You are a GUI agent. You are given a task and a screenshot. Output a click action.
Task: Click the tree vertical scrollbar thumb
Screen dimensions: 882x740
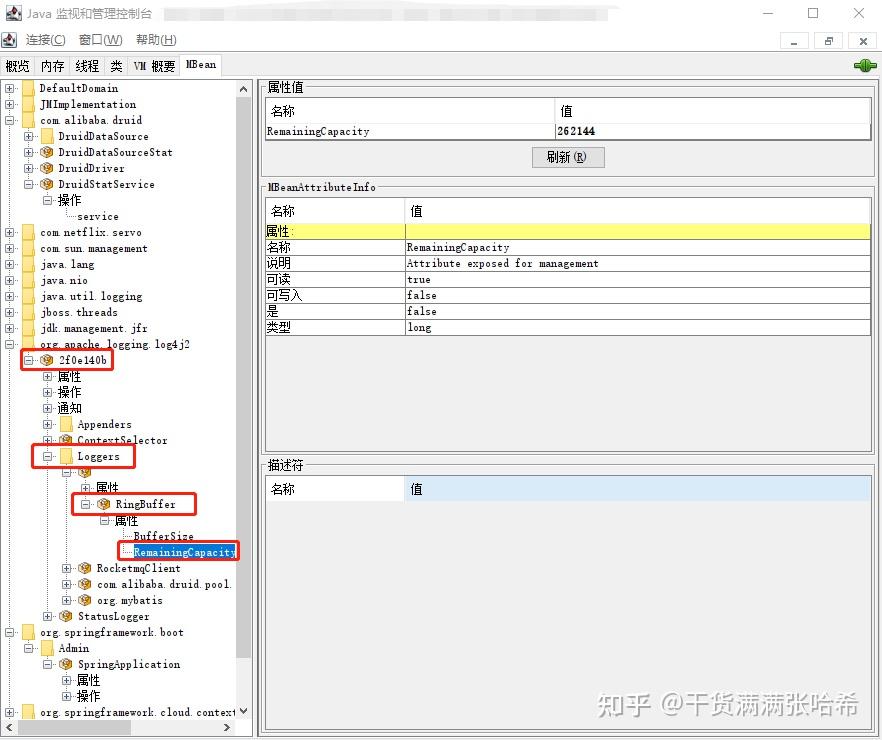pos(243,377)
